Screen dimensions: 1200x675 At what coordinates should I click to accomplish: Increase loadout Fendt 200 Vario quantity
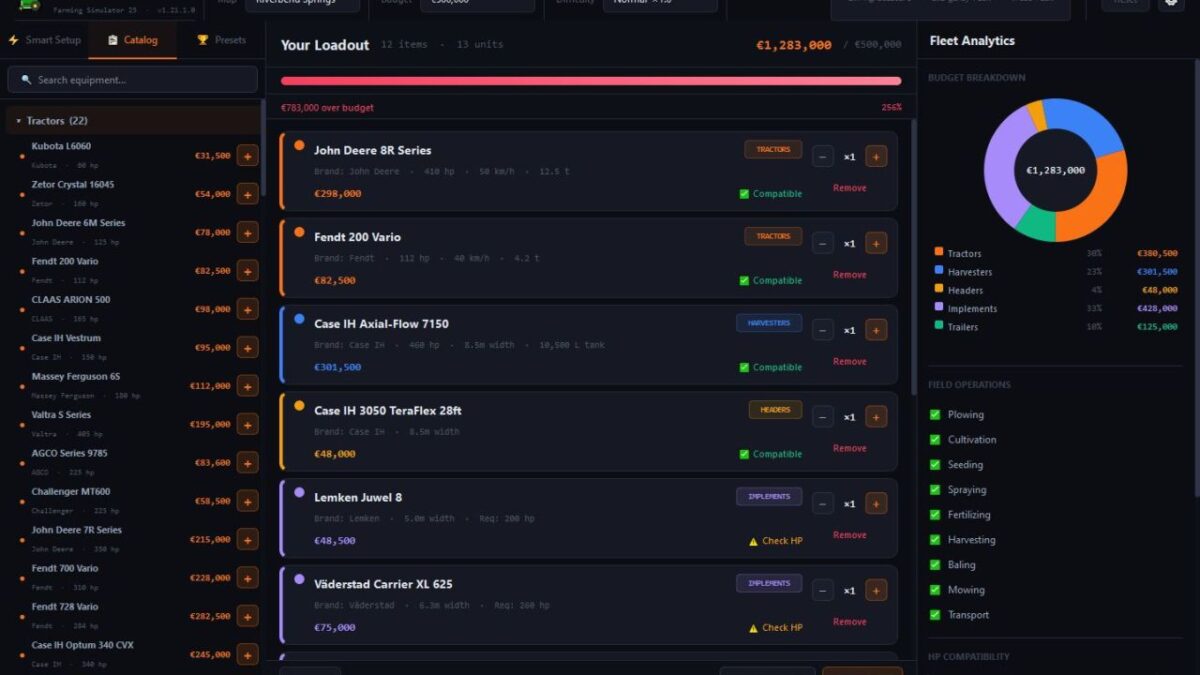pyautogui.click(x=876, y=243)
